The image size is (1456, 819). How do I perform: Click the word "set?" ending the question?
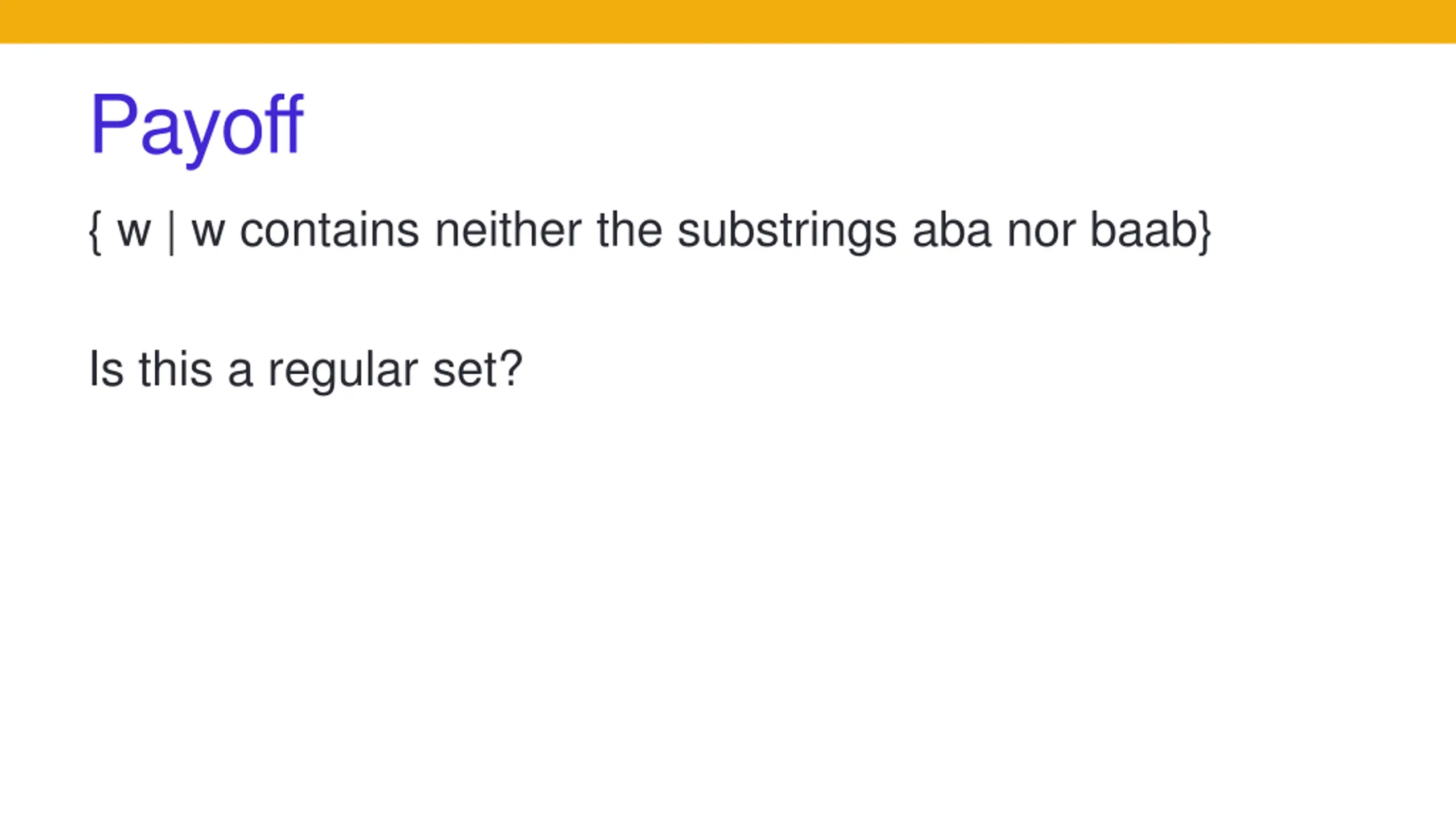[477, 370]
